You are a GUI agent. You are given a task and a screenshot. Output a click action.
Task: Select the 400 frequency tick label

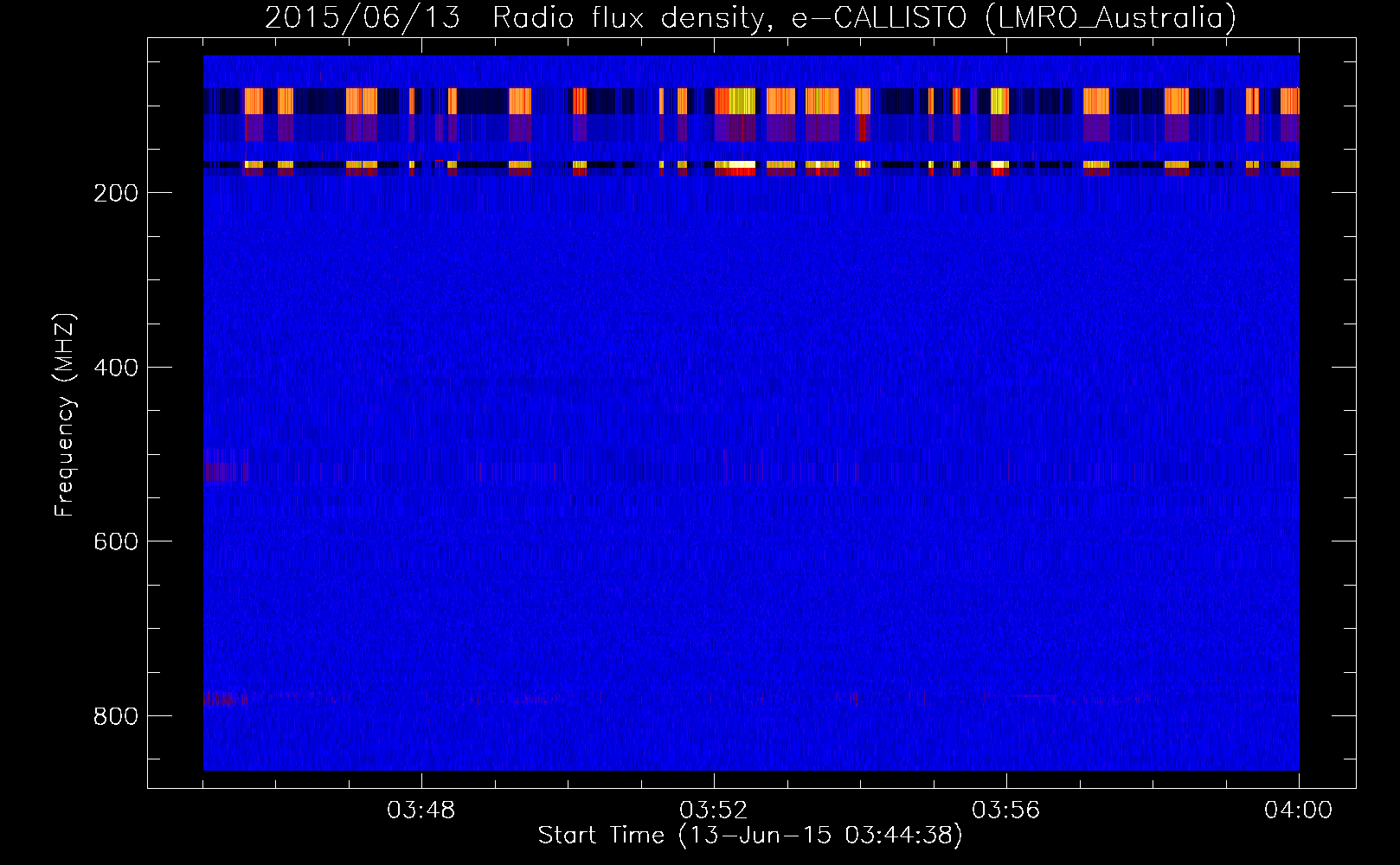pyautogui.click(x=115, y=368)
